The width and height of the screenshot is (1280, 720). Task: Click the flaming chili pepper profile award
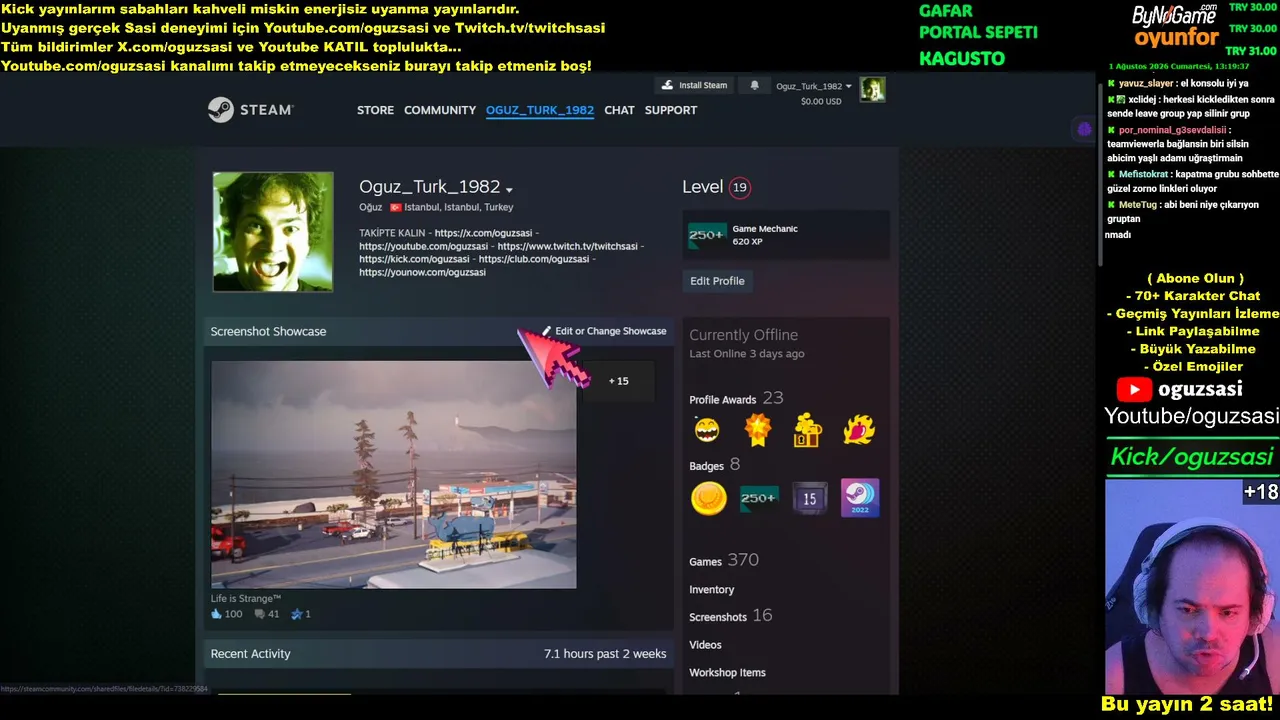[858, 430]
